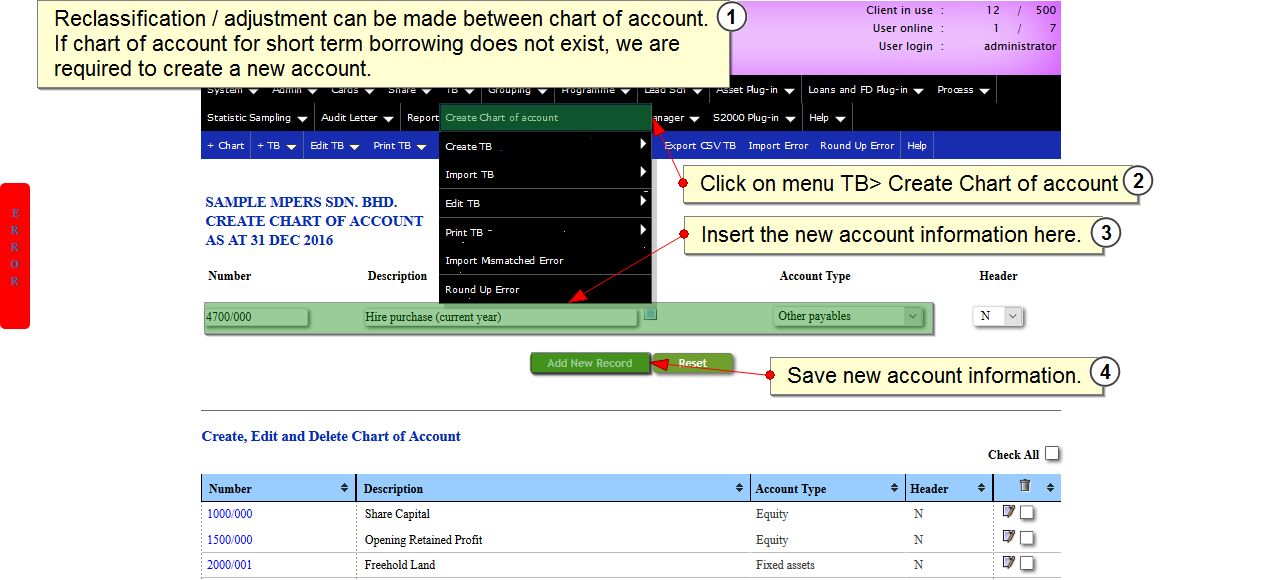
Task: Click edit icon for Freehold Land row
Action: pos(1009,563)
